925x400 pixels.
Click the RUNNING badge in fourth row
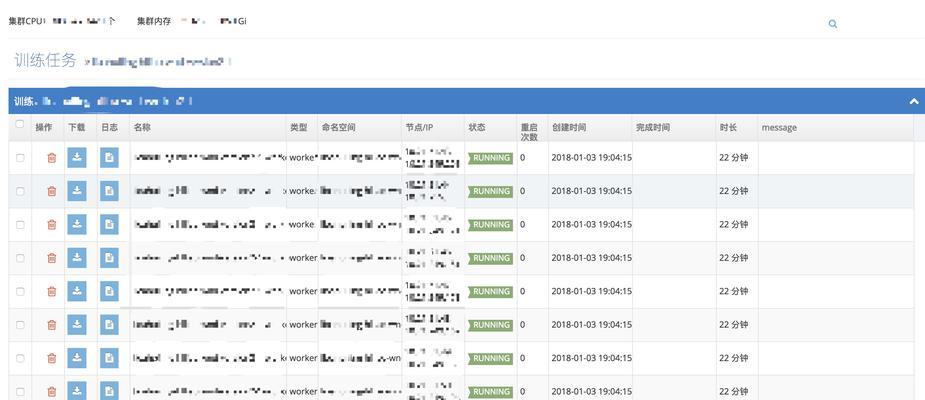490,258
